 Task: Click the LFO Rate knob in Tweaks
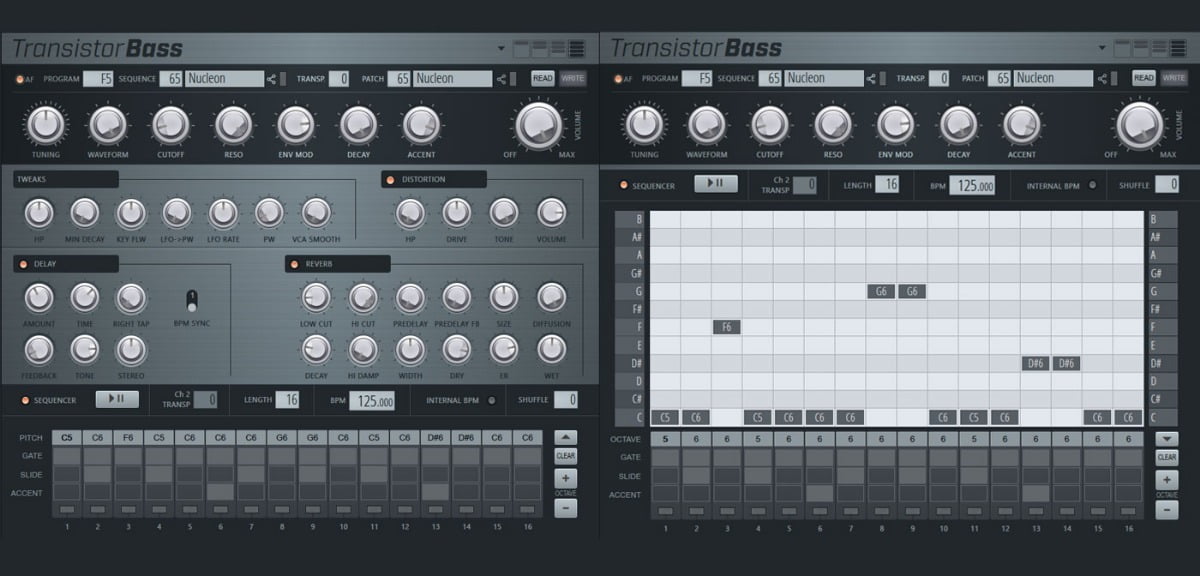pos(223,212)
